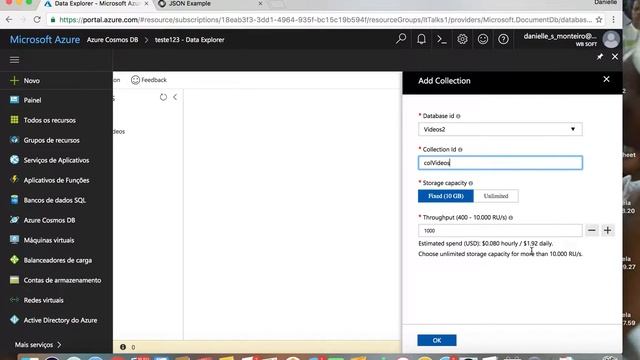Click the browser back arrow
The image size is (640, 360).
tap(9, 20)
